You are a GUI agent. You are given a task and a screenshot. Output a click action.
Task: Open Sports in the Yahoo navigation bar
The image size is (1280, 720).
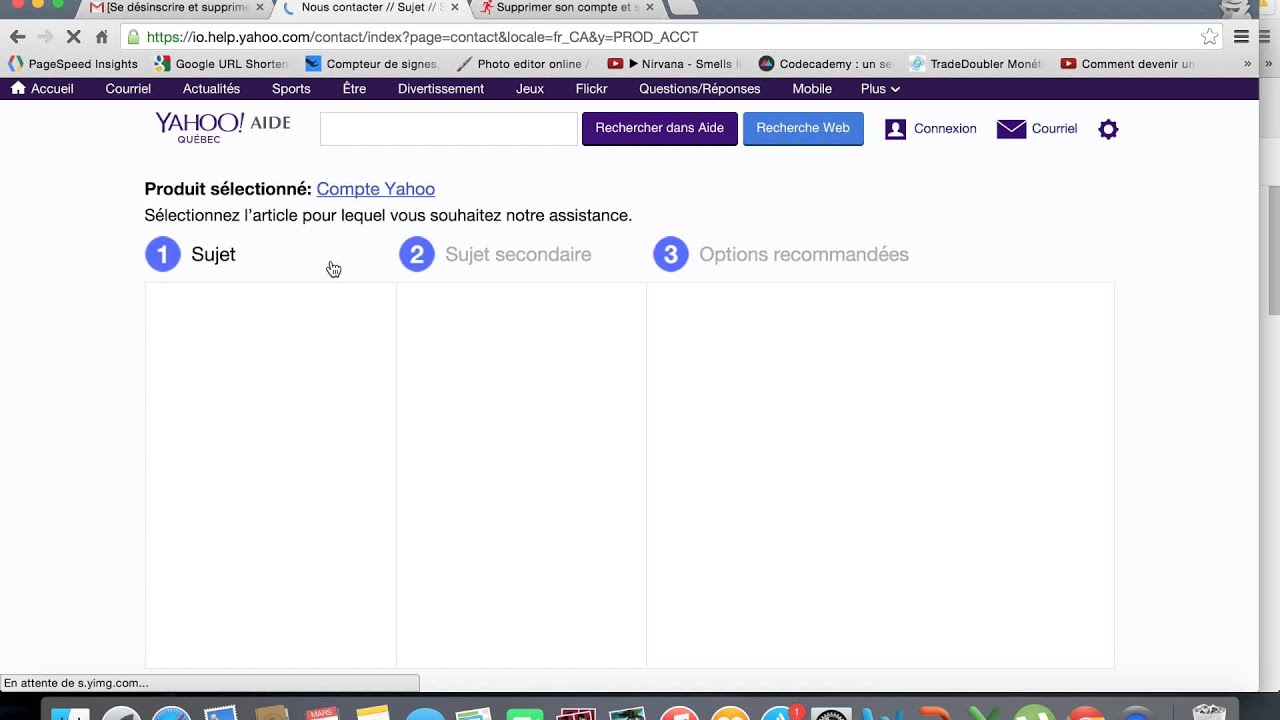coord(291,89)
